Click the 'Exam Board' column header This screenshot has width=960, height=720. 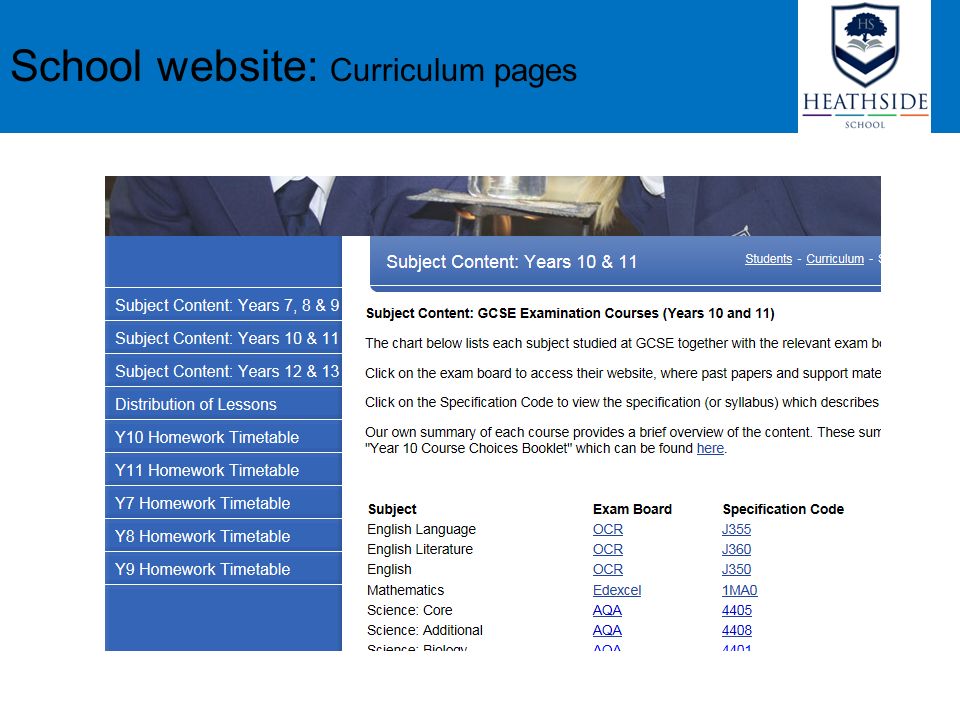(x=632, y=509)
